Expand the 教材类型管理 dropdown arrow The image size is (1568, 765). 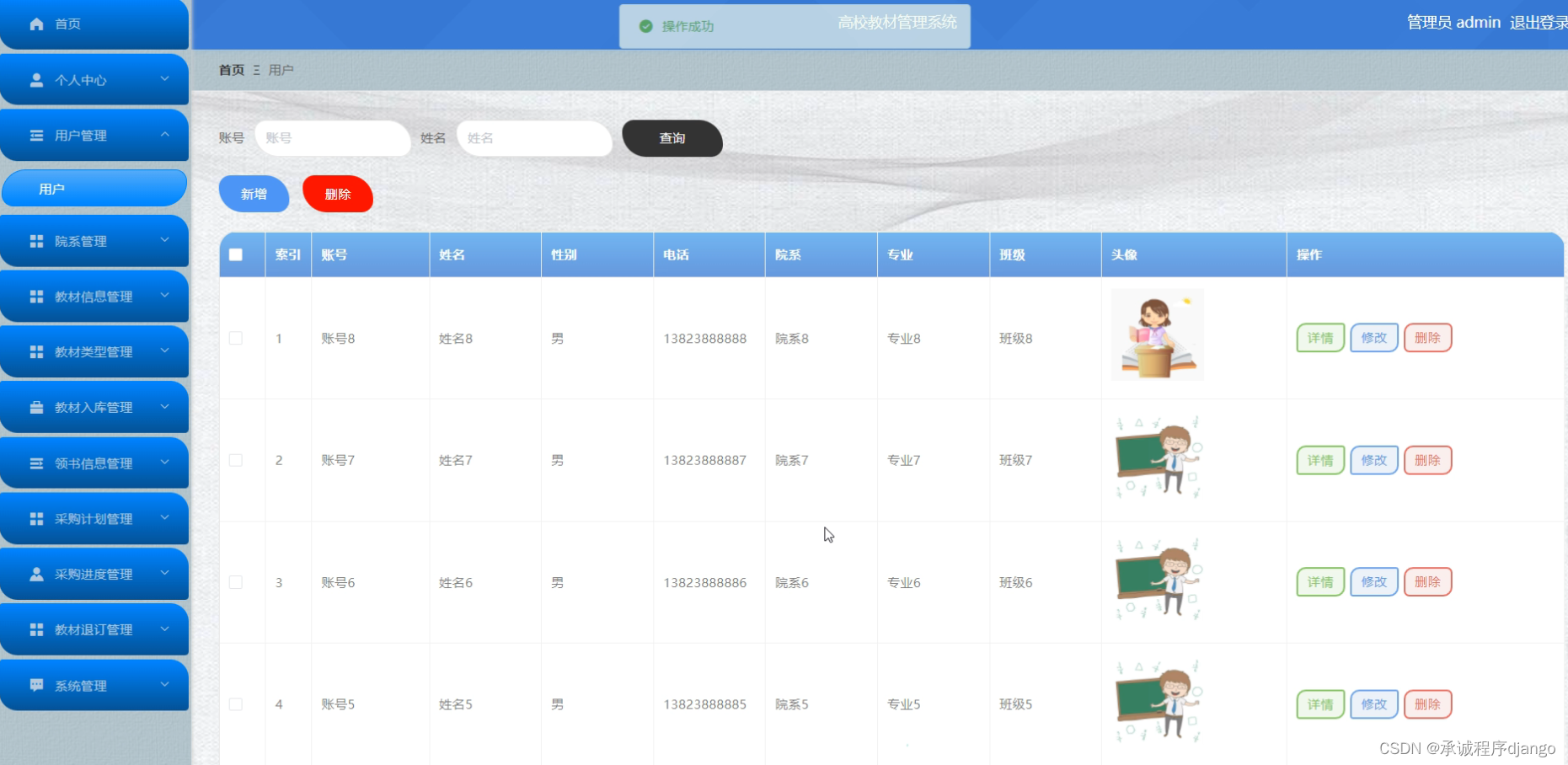[x=165, y=351]
